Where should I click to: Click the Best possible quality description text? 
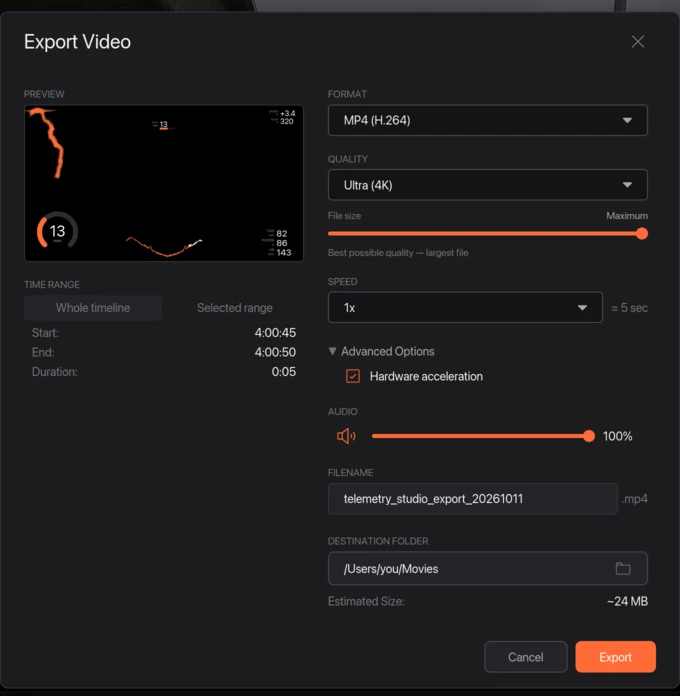coord(398,253)
